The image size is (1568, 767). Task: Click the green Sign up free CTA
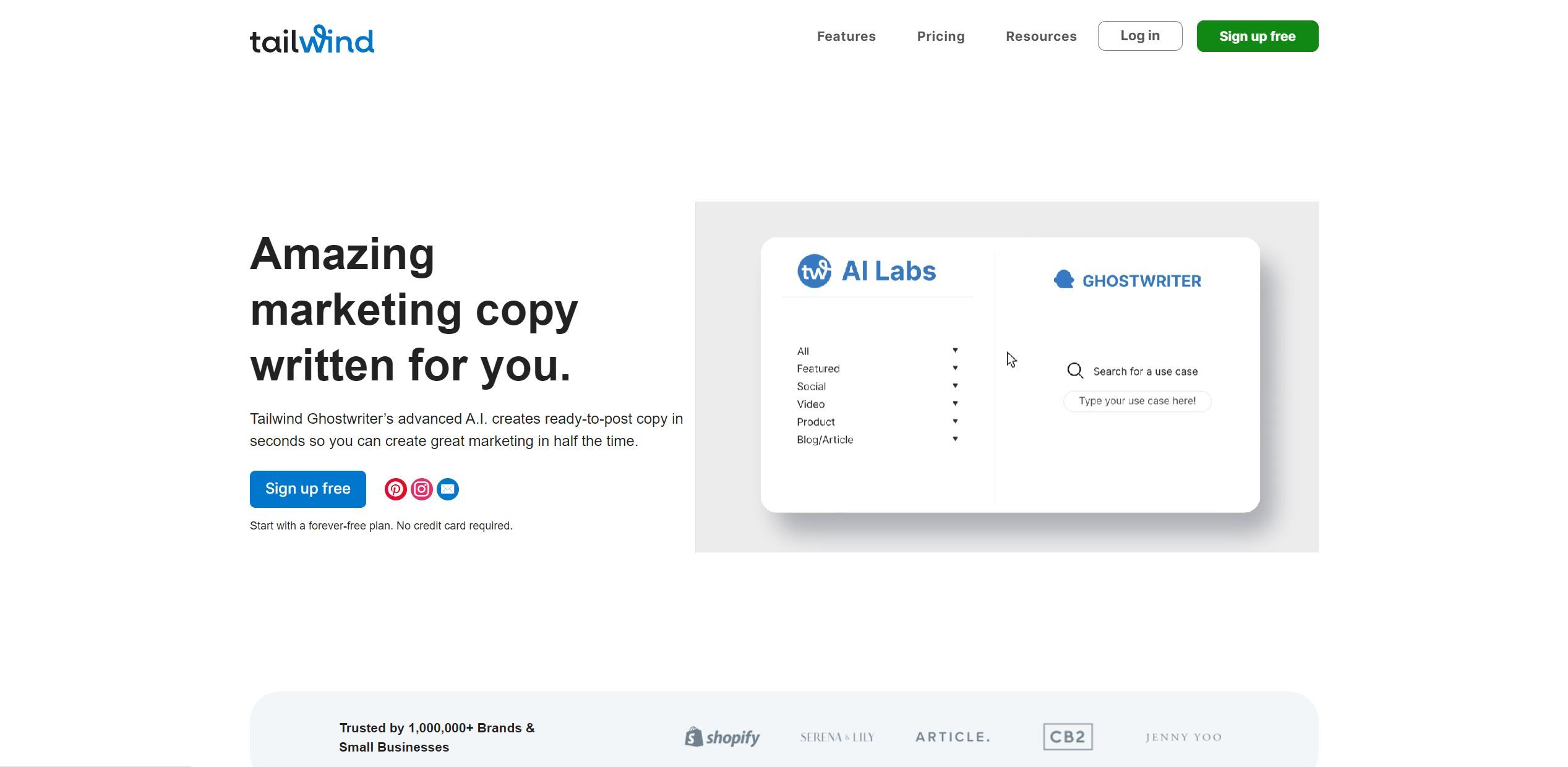click(x=1257, y=35)
